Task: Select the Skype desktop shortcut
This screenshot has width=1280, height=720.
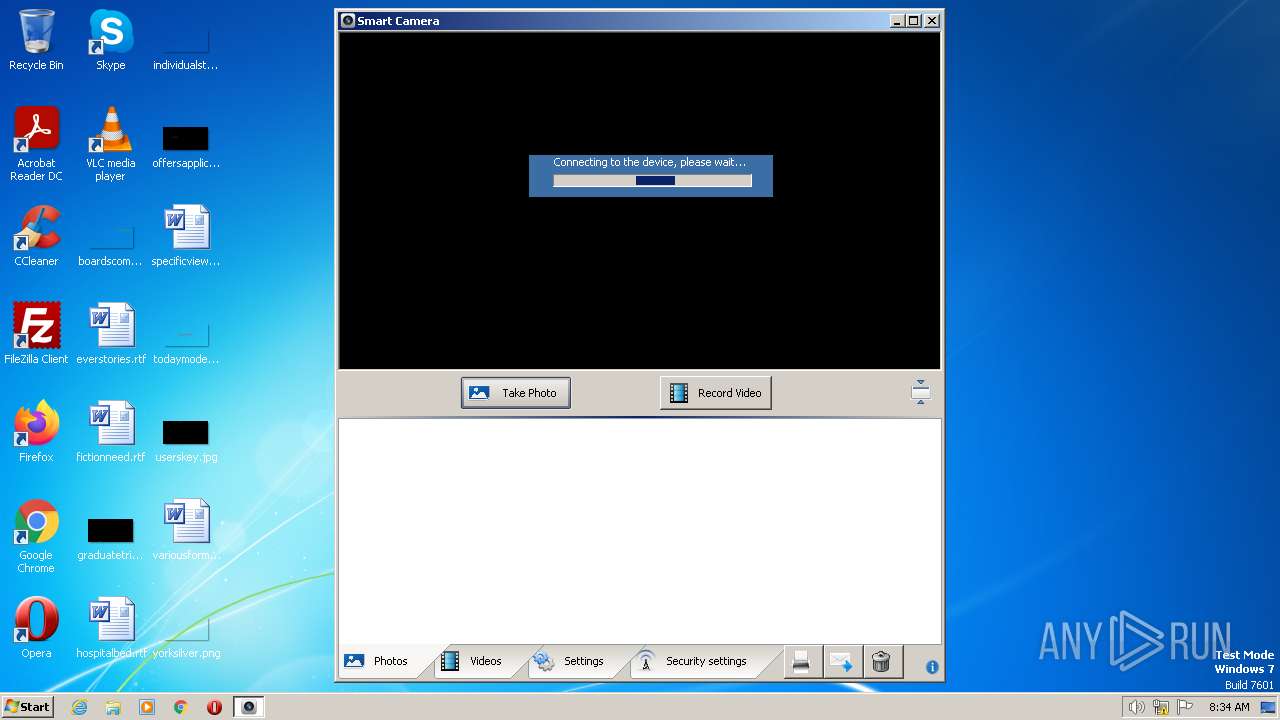Action: [110, 40]
